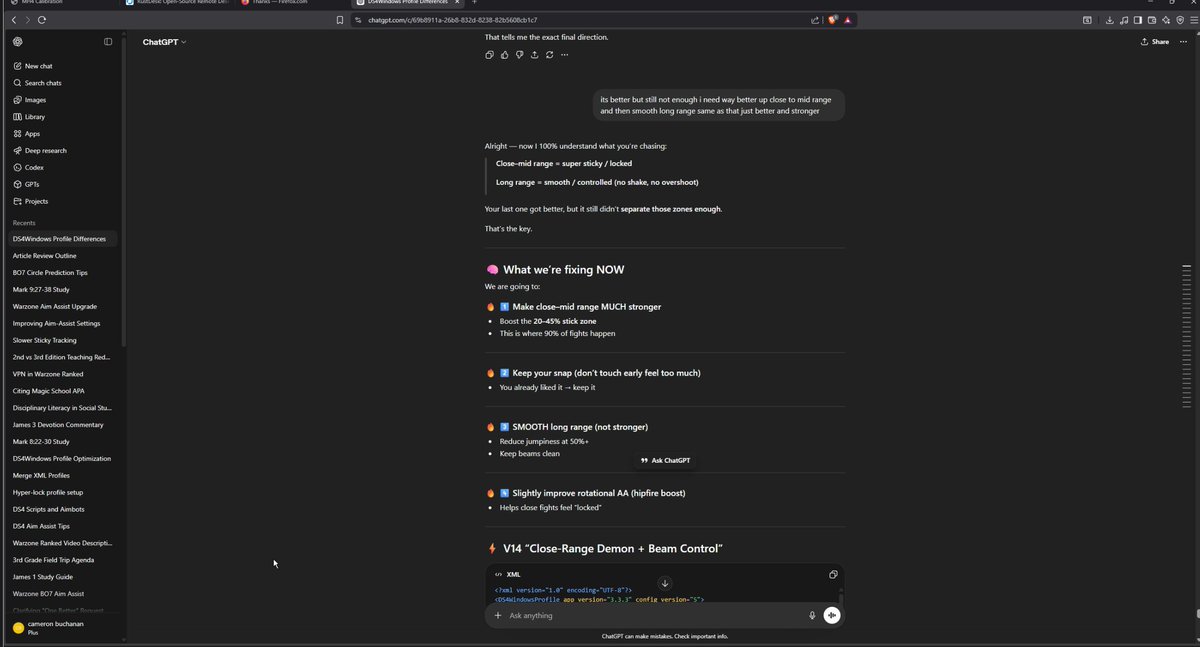Screen dimensions: 1200x647
Task: Open the Brave Rewards triangle icon
Action: (847, 20)
